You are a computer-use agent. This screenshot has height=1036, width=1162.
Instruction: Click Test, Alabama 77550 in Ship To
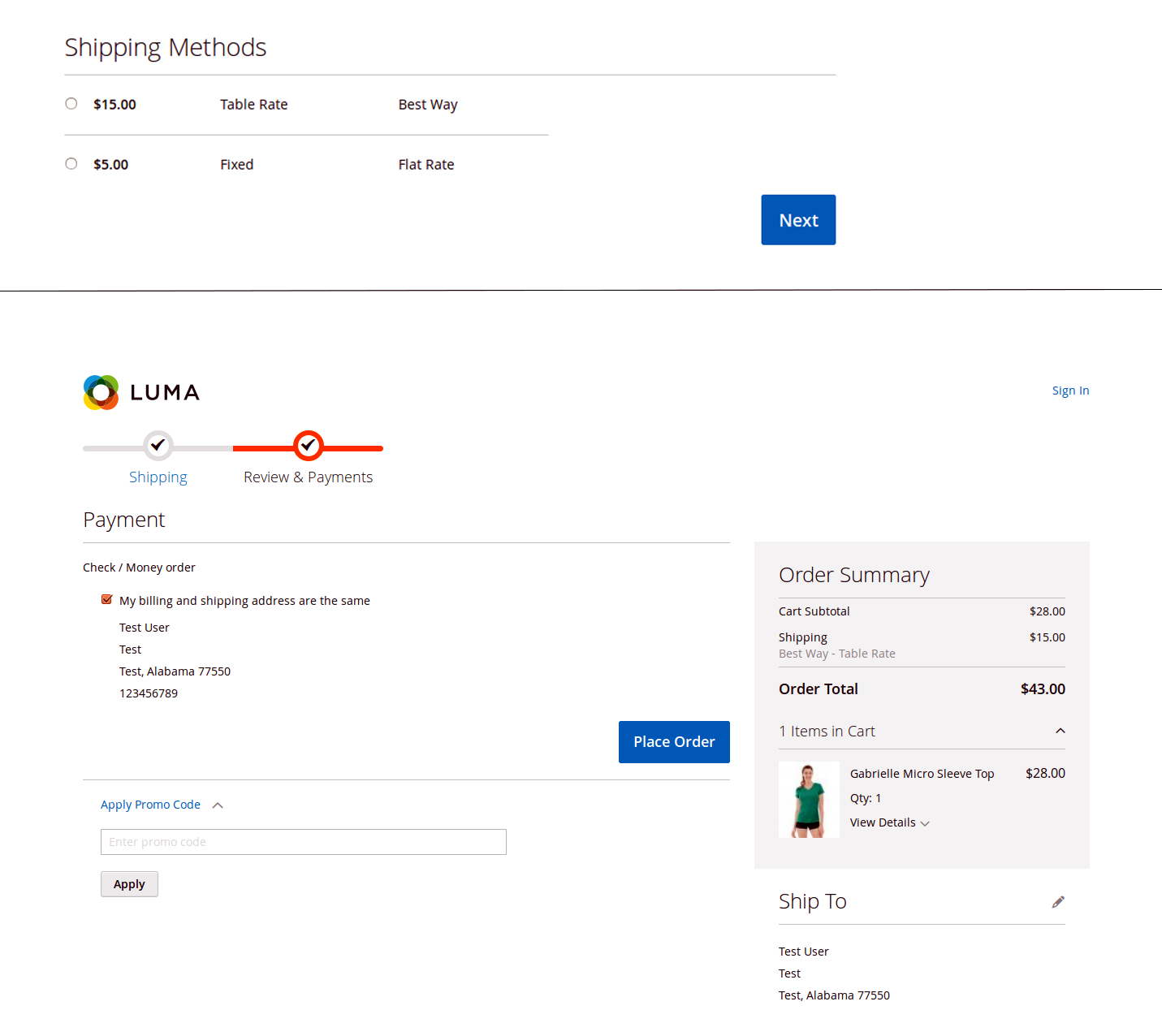(x=834, y=995)
